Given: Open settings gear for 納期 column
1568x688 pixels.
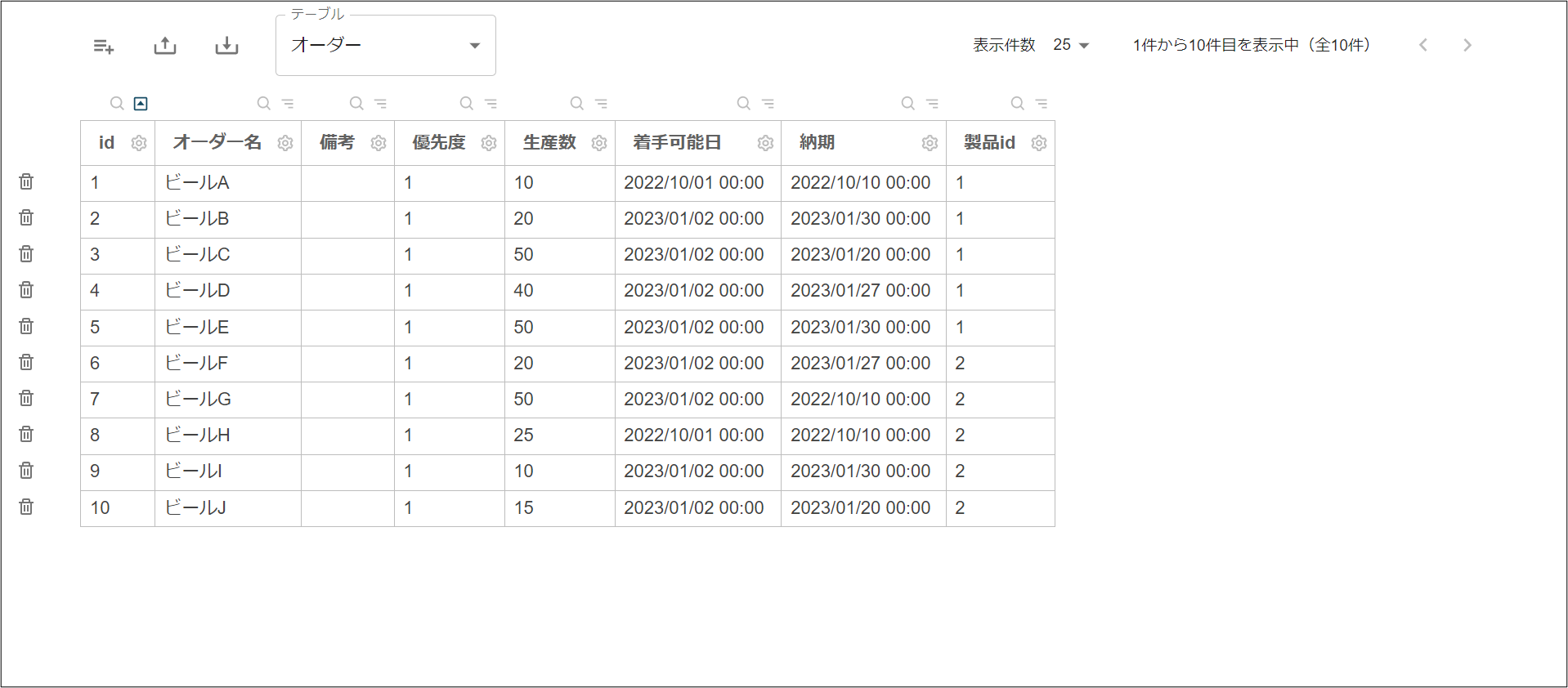Looking at the screenshot, I should tap(930, 143).
